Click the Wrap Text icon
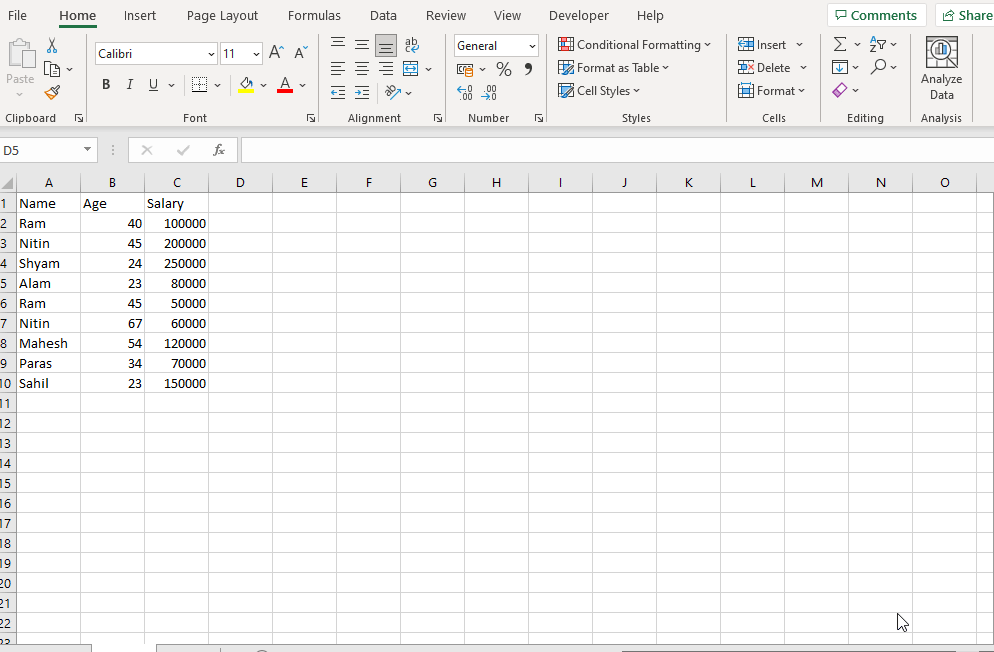 (x=411, y=44)
